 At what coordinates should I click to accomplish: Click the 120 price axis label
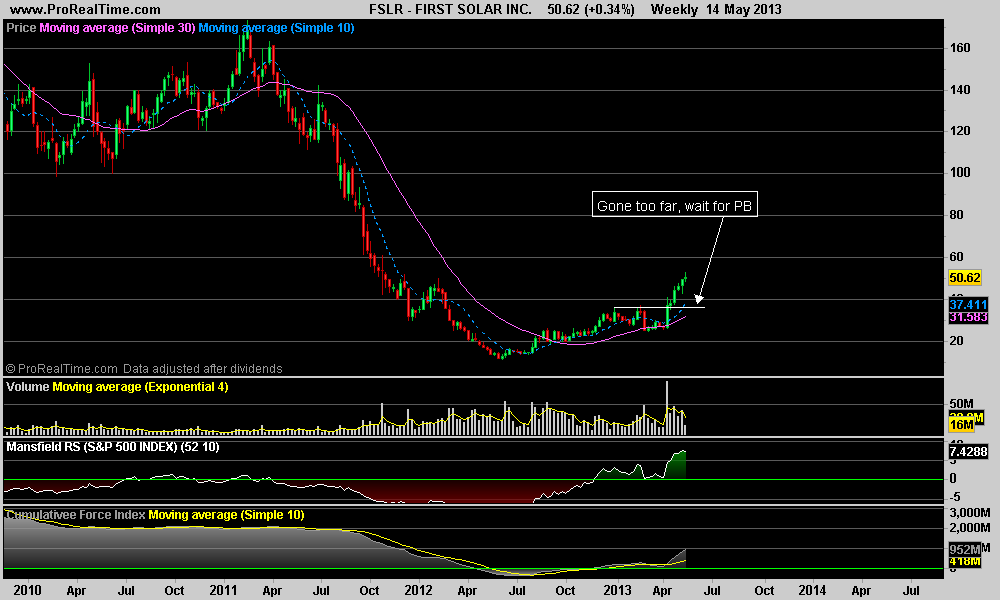pos(960,131)
